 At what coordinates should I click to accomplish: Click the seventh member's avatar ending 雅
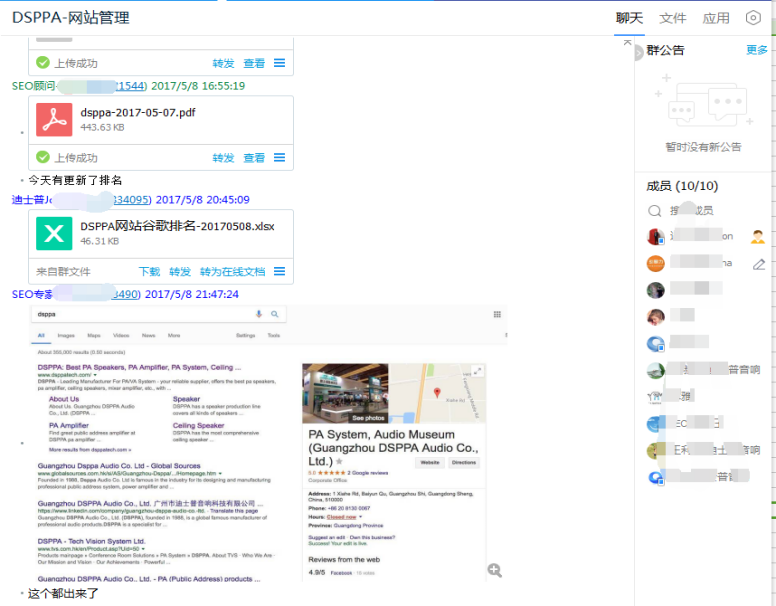click(656, 397)
